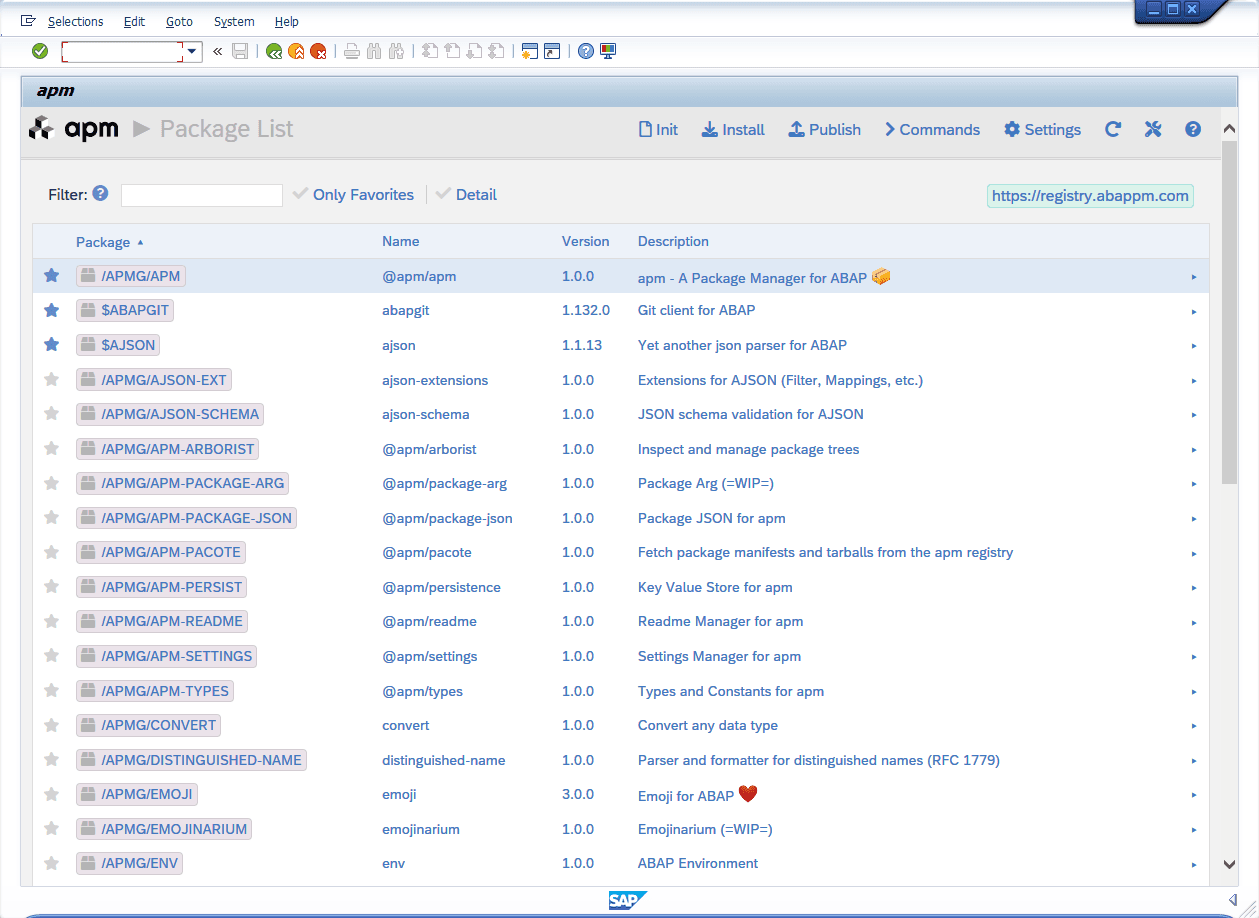Click the Filter text input field
Viewport: 1259px width, 918px height.
pyautogui.click(x=202, y=195)
